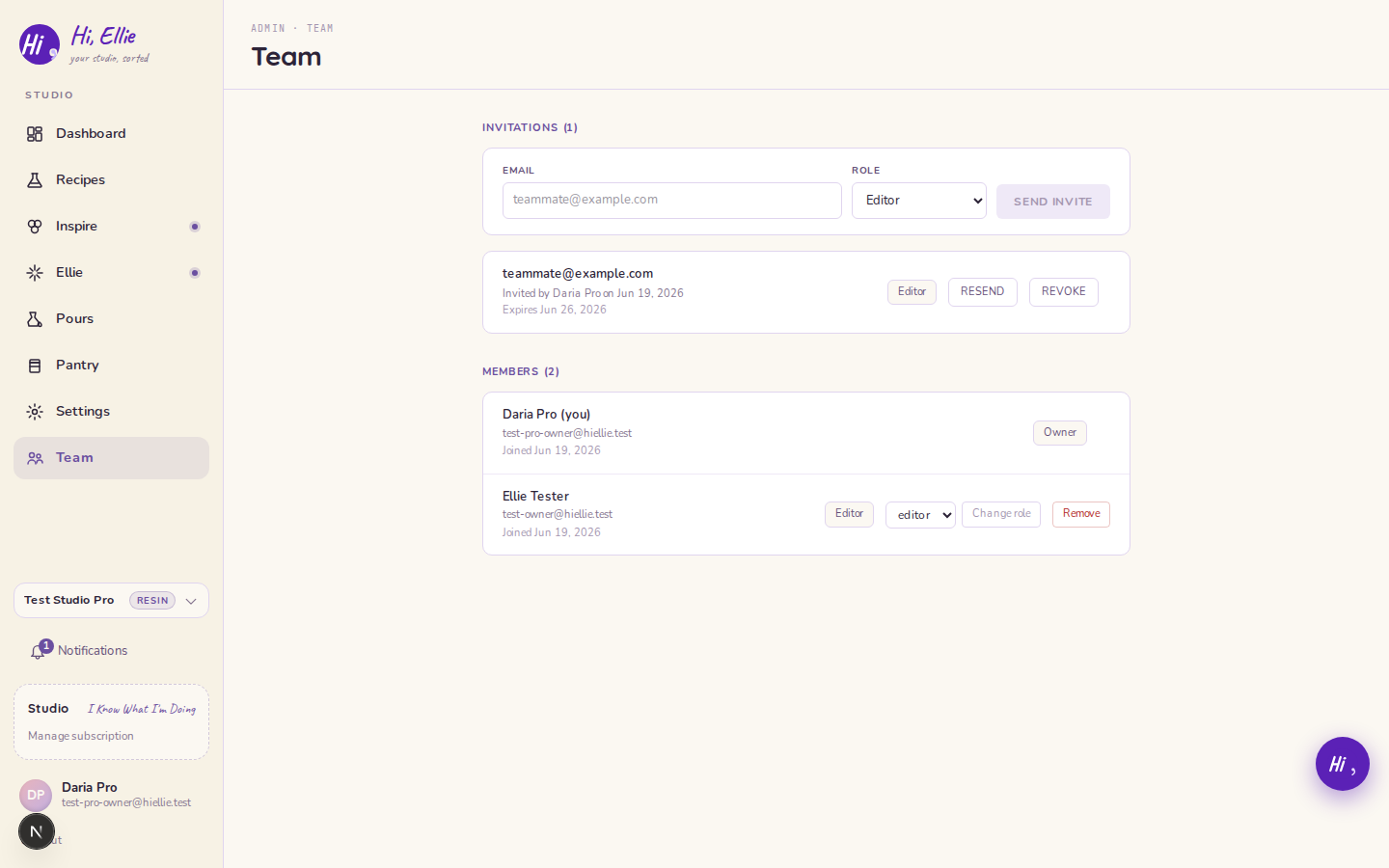Click the DP user avatar
Viewport: 1389px width, 868px height.
pos(36,796)
